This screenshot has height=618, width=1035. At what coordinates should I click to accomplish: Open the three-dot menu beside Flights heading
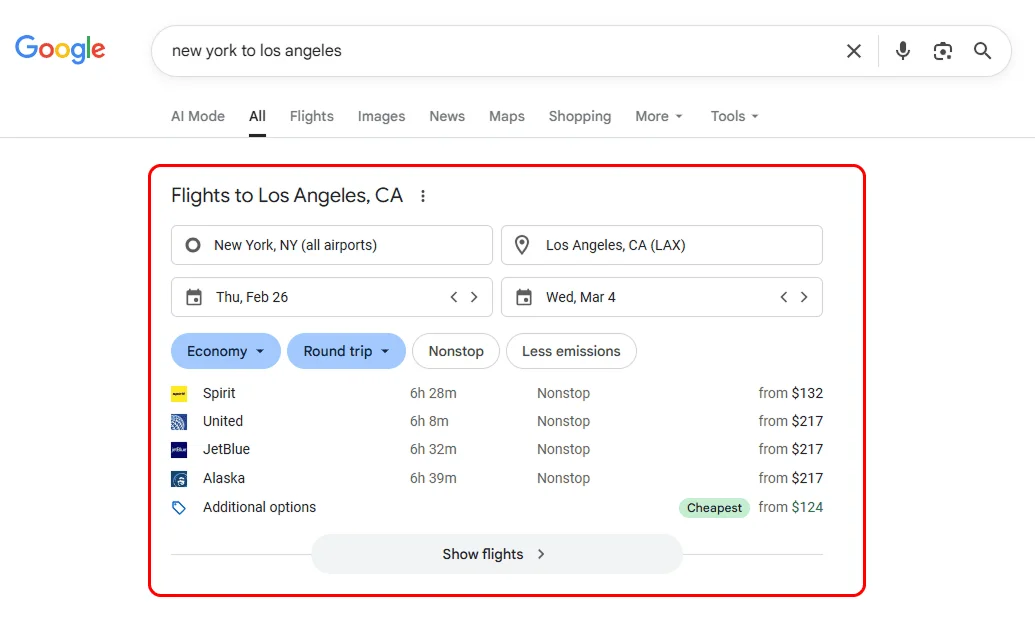(x=423, y=196)
